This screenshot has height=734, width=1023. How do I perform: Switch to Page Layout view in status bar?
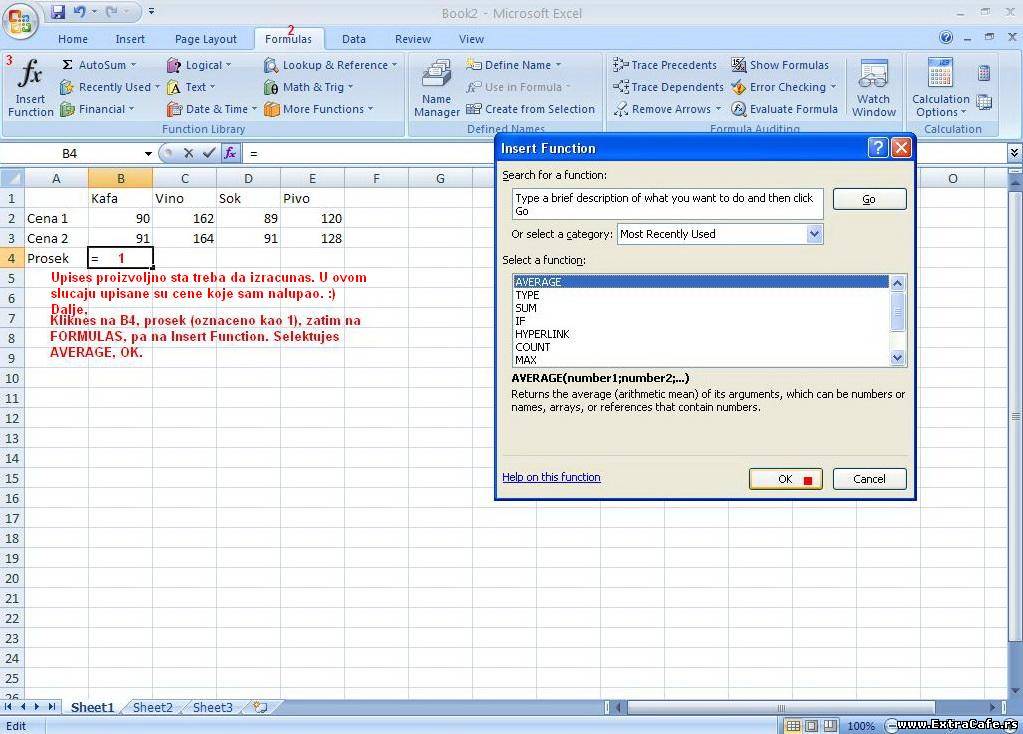811,726
